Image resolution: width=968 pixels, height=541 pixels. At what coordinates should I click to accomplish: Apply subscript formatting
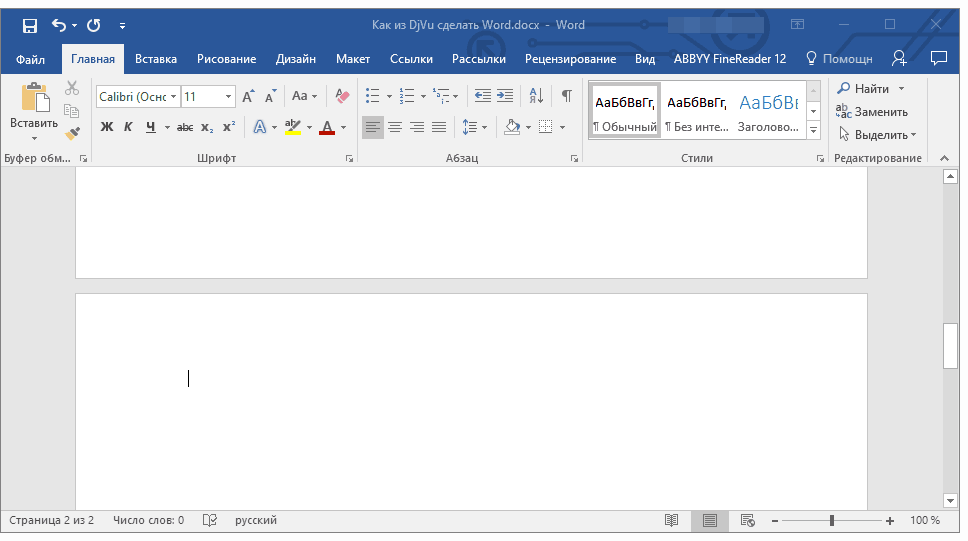point(207,127)
